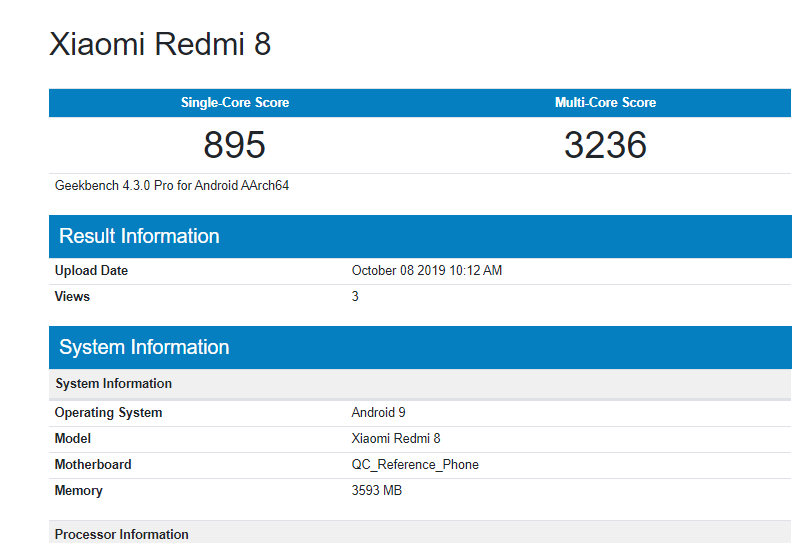Select the multi-core score value 3236
The height and width of the screenshot is (543, 810).
pyautogui.click(x=605, y=146)
